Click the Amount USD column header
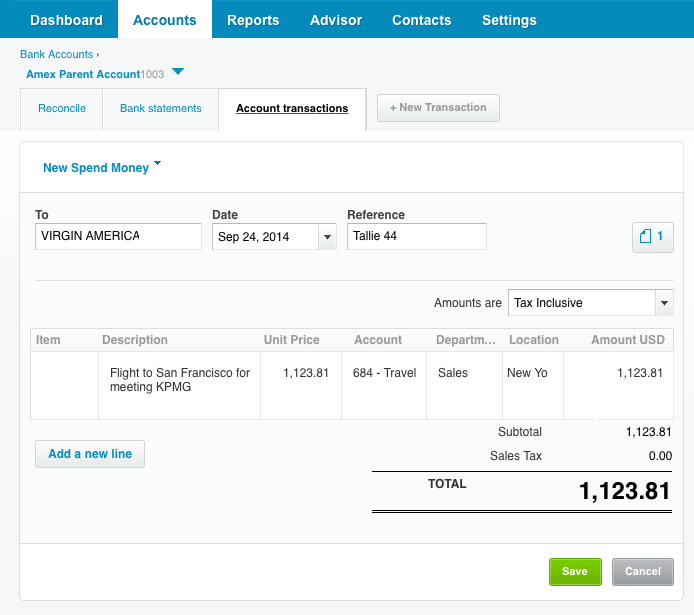Viewport: 694px width, 615px height. pyautogui.click(x=628, y=340)
